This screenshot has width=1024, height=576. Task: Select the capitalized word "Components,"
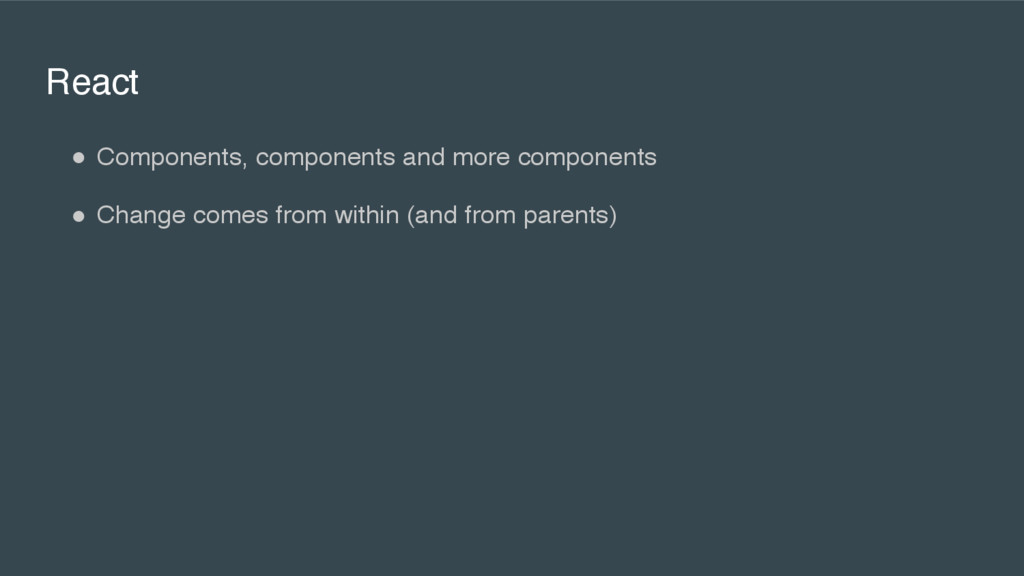coord(172,157)
